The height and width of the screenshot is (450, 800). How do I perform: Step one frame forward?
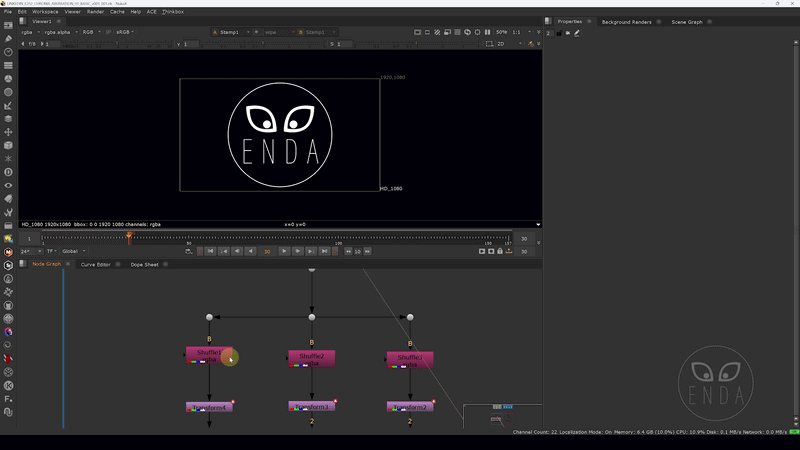point(297,251)
